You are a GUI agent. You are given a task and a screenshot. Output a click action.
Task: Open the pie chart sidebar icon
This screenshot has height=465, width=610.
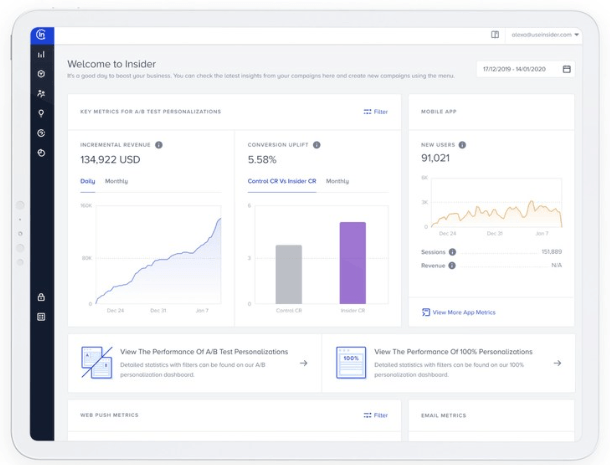tap(41, 153)
